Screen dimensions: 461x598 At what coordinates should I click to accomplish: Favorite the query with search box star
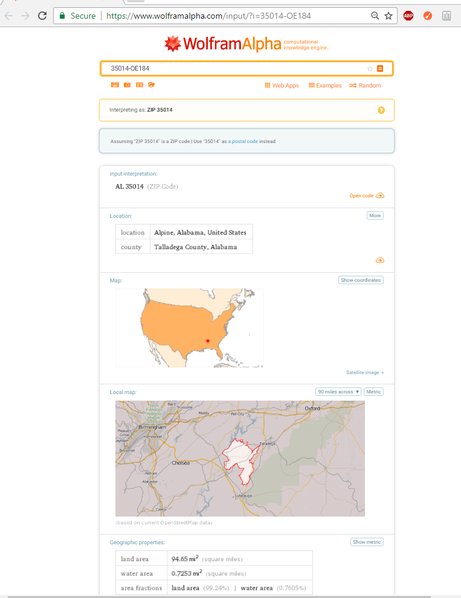coord(369,69)
